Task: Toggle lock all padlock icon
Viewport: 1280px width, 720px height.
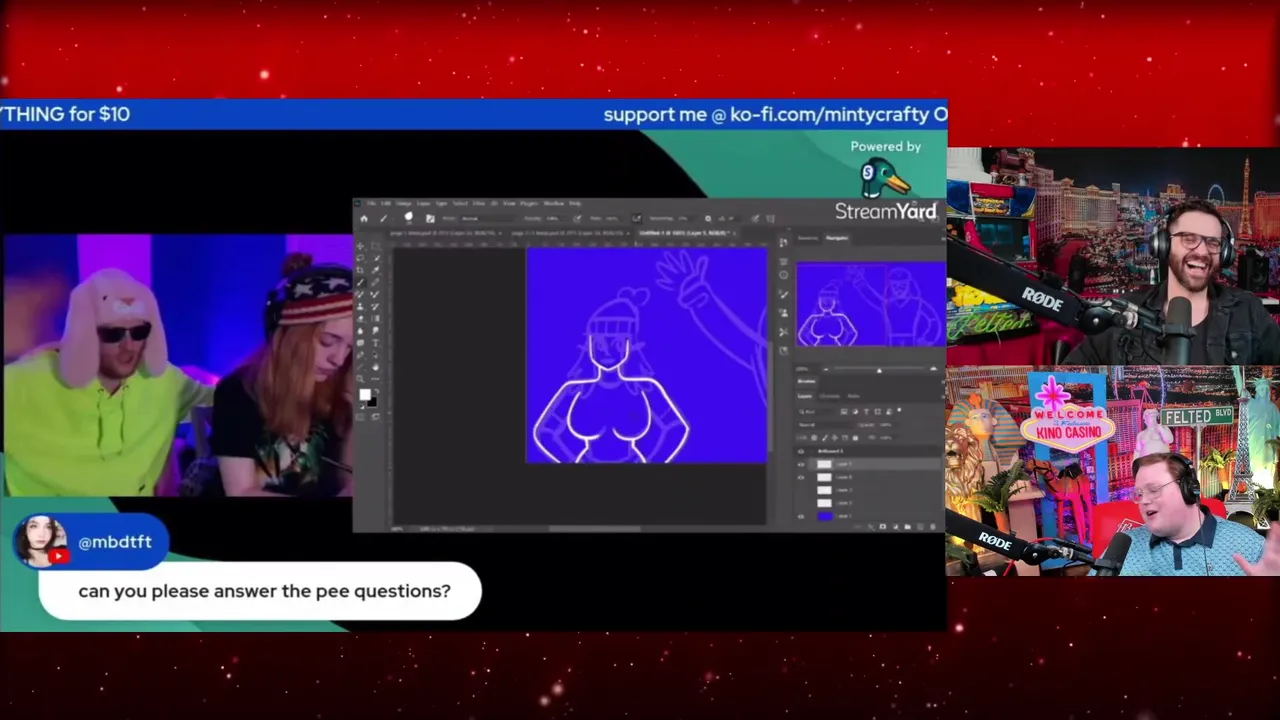Action: point(855,438)
